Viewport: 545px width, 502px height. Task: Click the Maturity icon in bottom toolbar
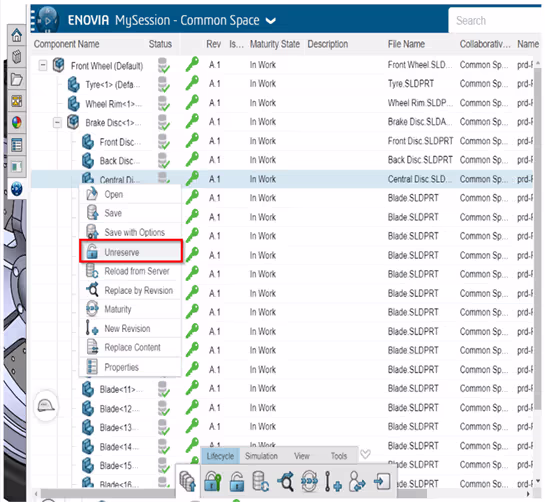309,481
